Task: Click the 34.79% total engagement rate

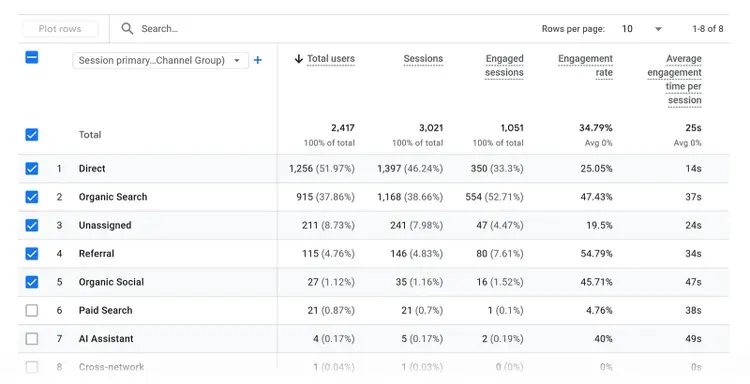Action: pyautogui.click(x=596, y=128)
